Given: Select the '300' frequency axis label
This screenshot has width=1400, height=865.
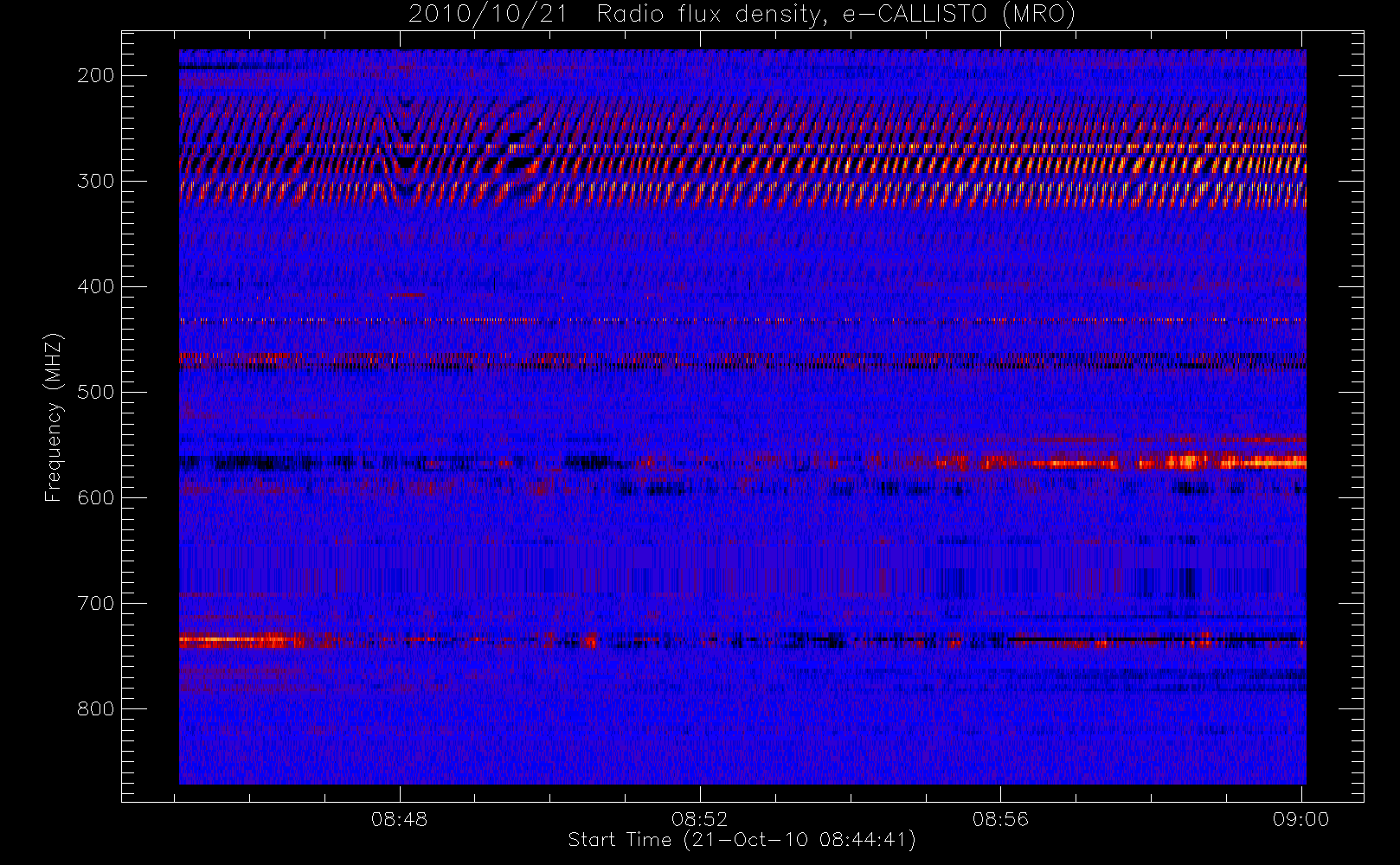Looking at the screenshot, I should pyautogui.click(x=95, y=181).
